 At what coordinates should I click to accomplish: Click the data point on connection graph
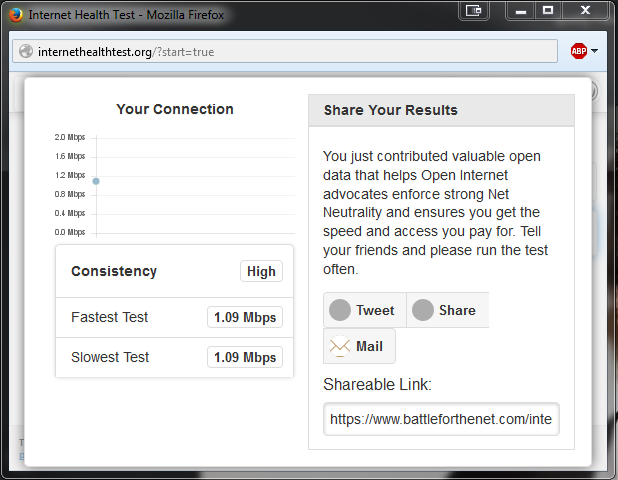pos(96,181)
